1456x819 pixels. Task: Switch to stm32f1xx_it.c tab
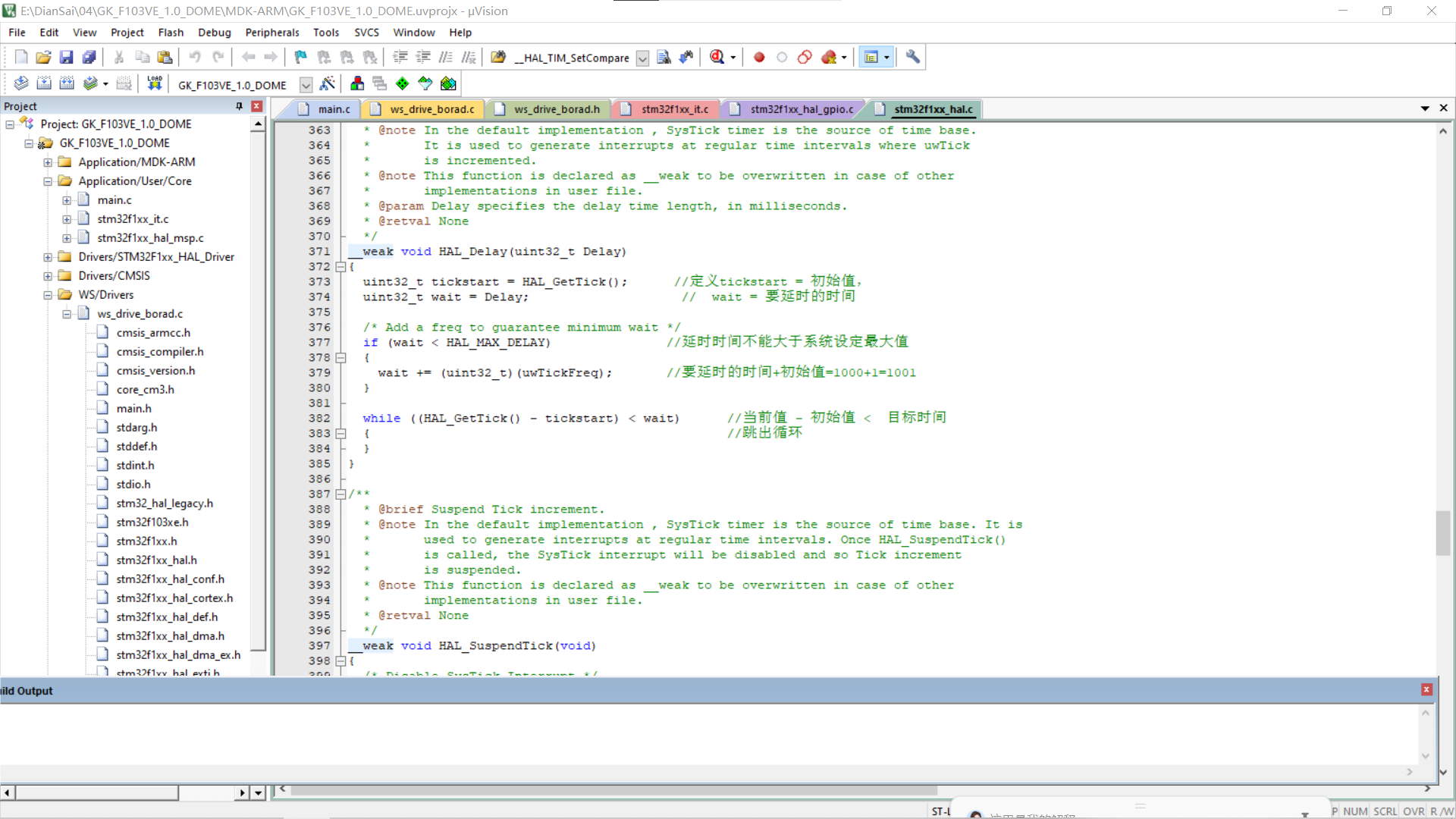[x=674, y=109]
